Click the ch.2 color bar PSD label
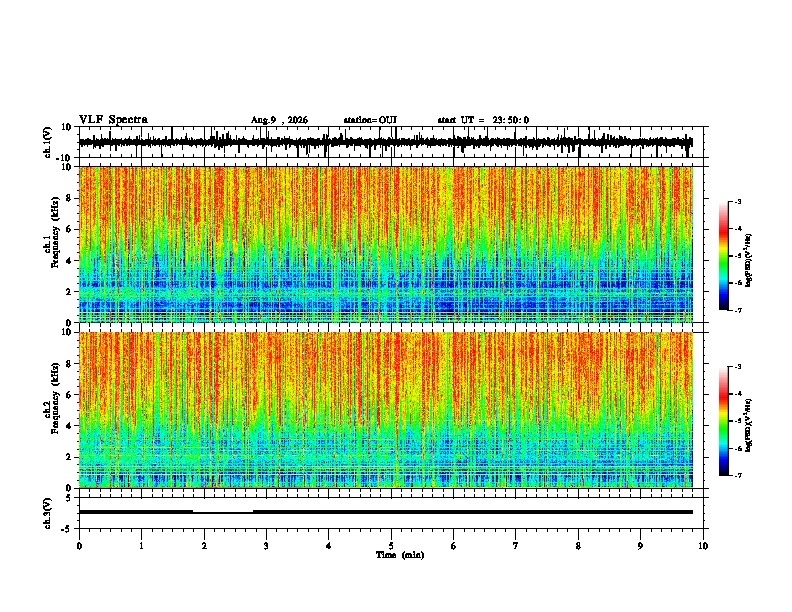 [x=748, y=425]
